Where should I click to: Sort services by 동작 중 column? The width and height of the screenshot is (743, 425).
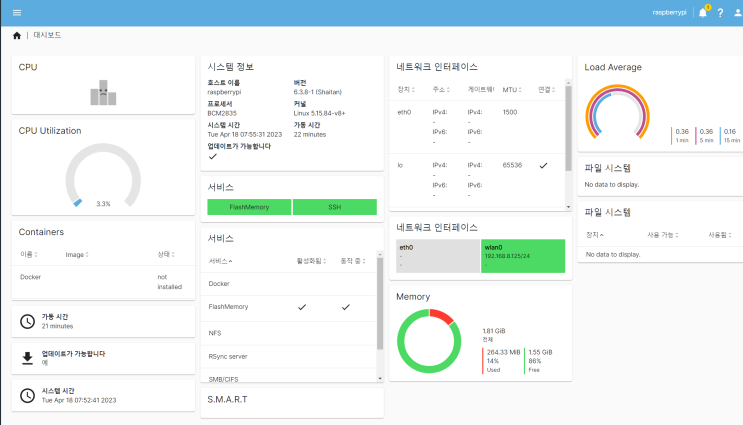click(353, 261)
